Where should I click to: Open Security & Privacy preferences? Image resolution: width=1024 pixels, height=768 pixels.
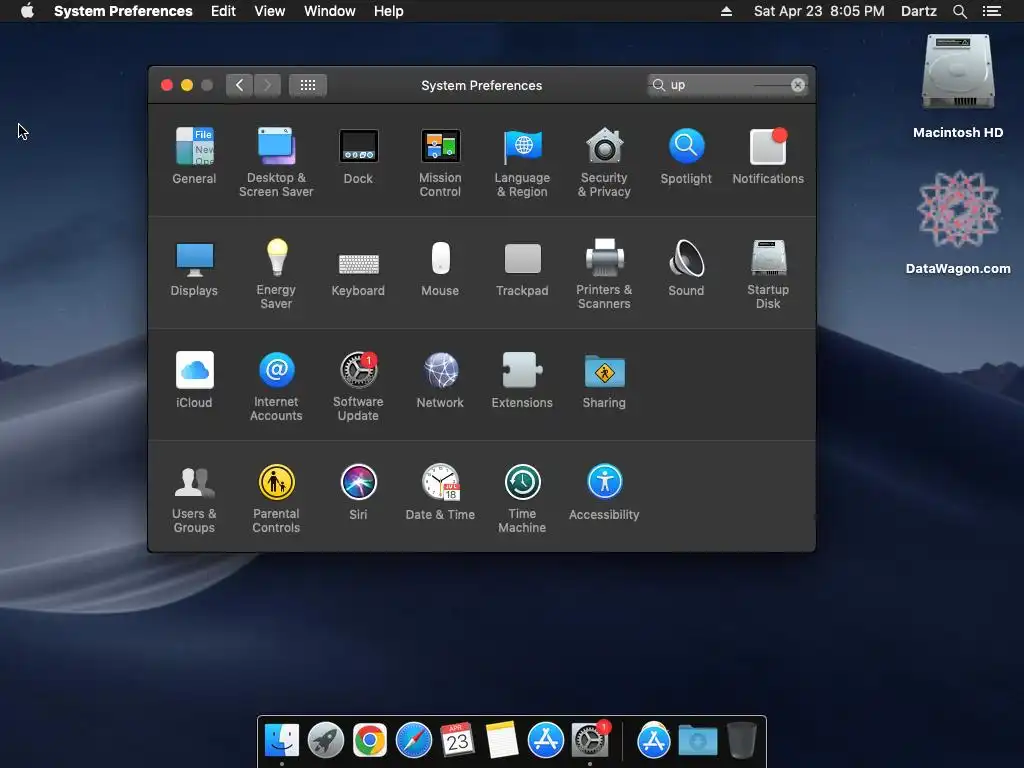tap(604, 162)
